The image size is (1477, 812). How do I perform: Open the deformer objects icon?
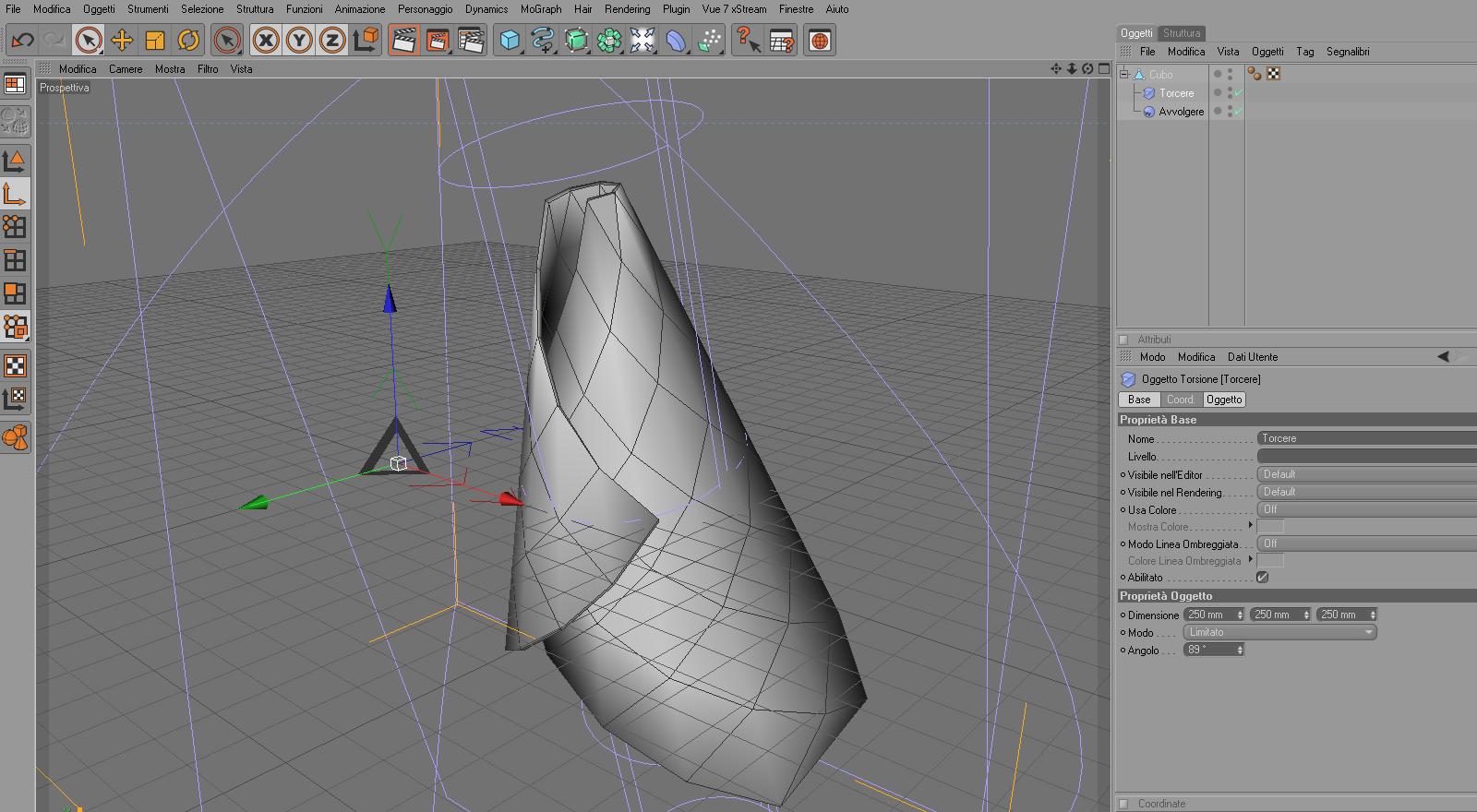[676, 41]
